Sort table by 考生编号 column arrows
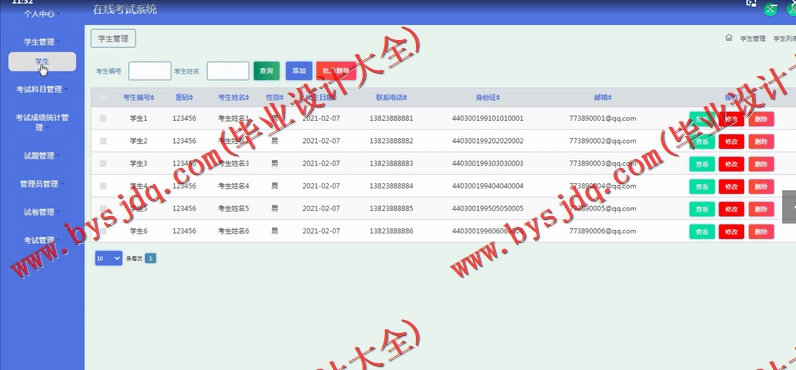The height and width of the screenshot is (370, 796). (153, 97)
